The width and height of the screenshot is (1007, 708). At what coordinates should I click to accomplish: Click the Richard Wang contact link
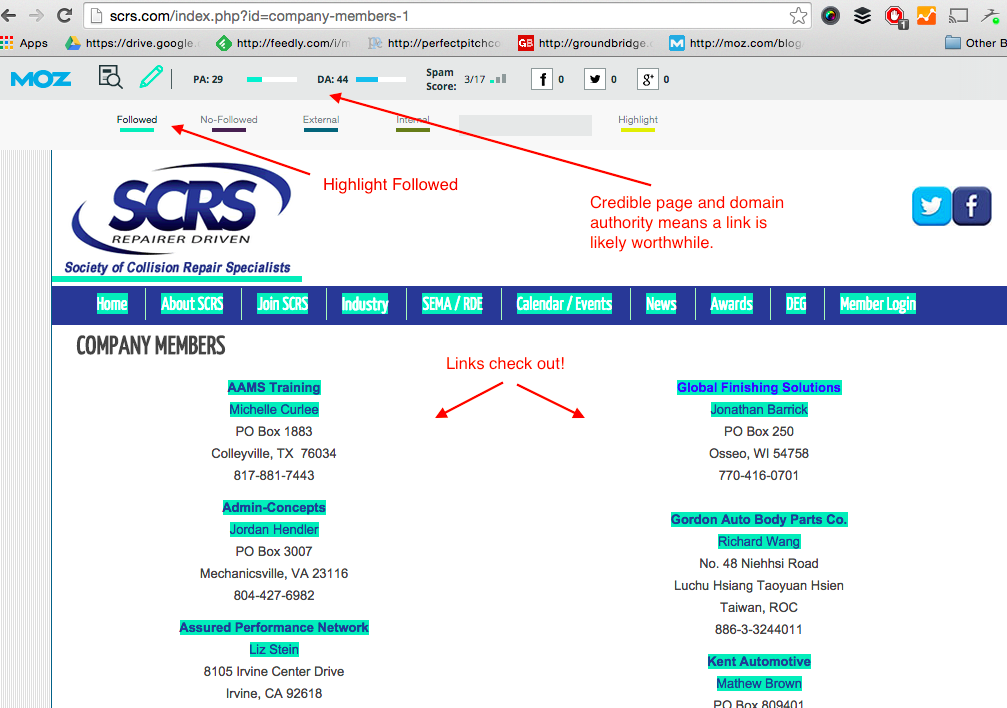coord(759,542)
